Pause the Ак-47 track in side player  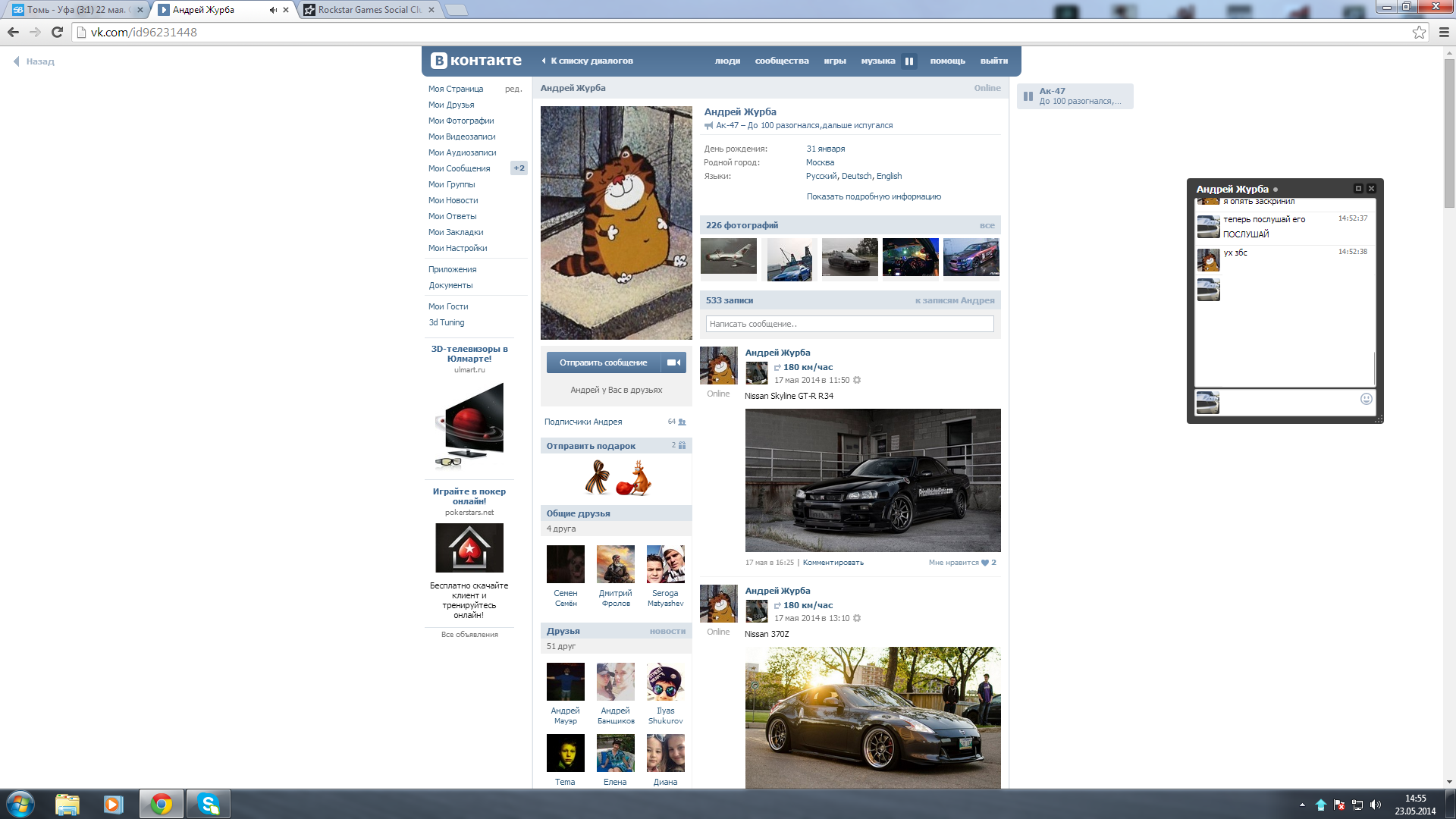(x=1028, y=96)
